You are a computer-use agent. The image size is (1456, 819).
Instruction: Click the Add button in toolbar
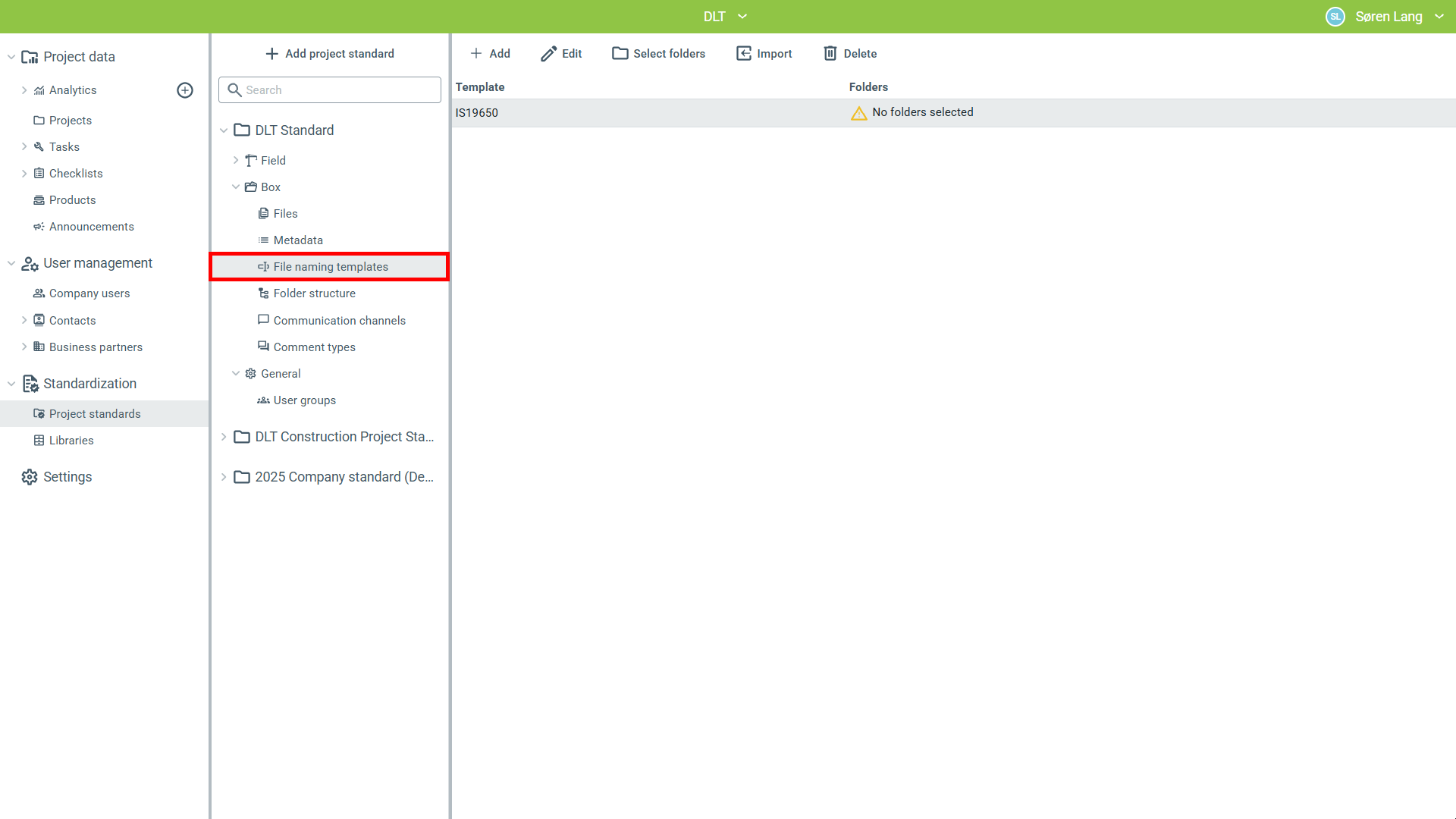click(490, 54)
